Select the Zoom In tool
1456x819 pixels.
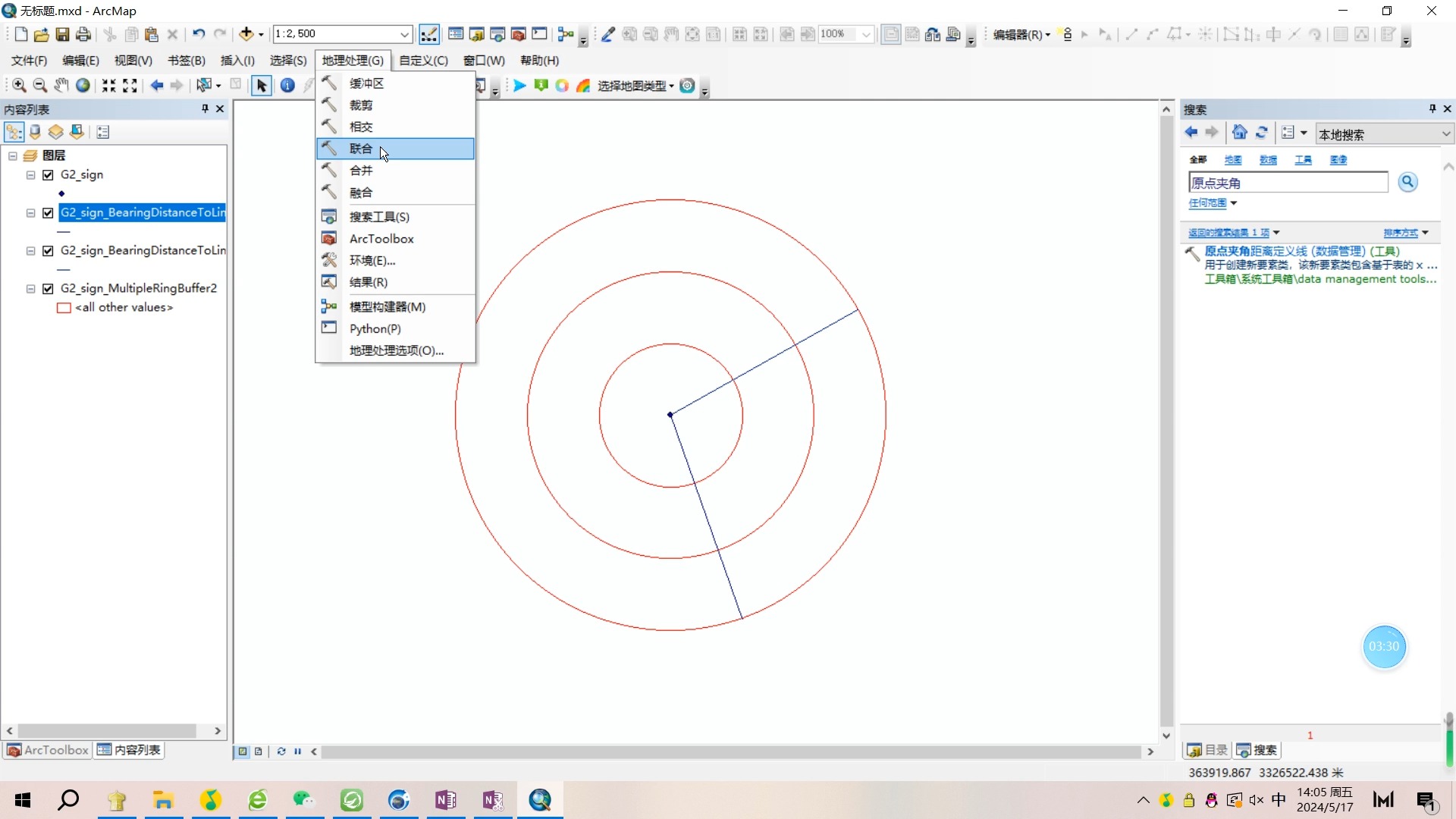(x=19, y=86)
